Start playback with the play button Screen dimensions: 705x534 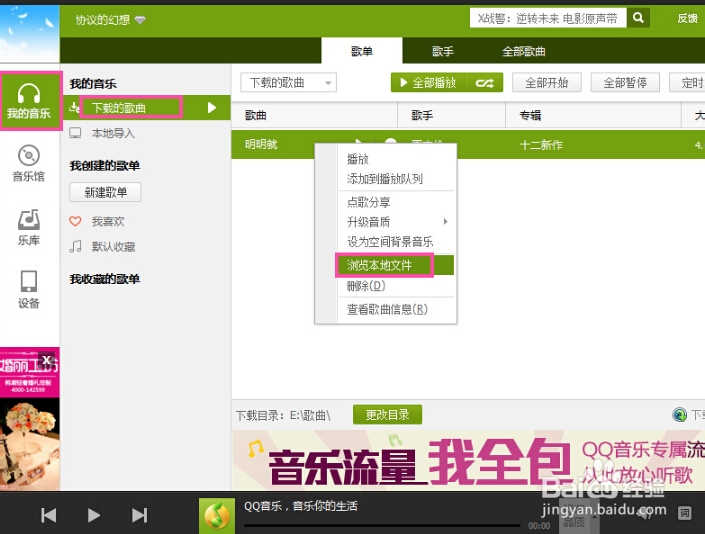(x=94, y=515)
